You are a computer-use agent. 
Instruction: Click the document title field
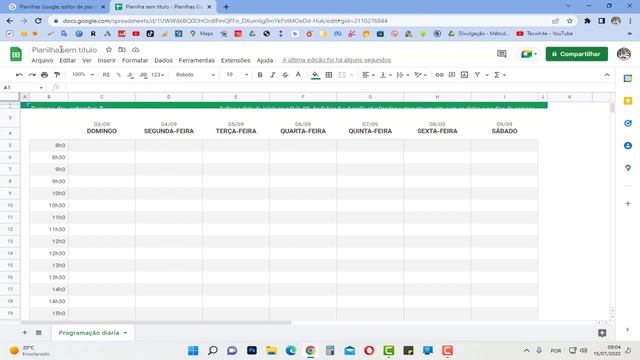coord(64,50)
